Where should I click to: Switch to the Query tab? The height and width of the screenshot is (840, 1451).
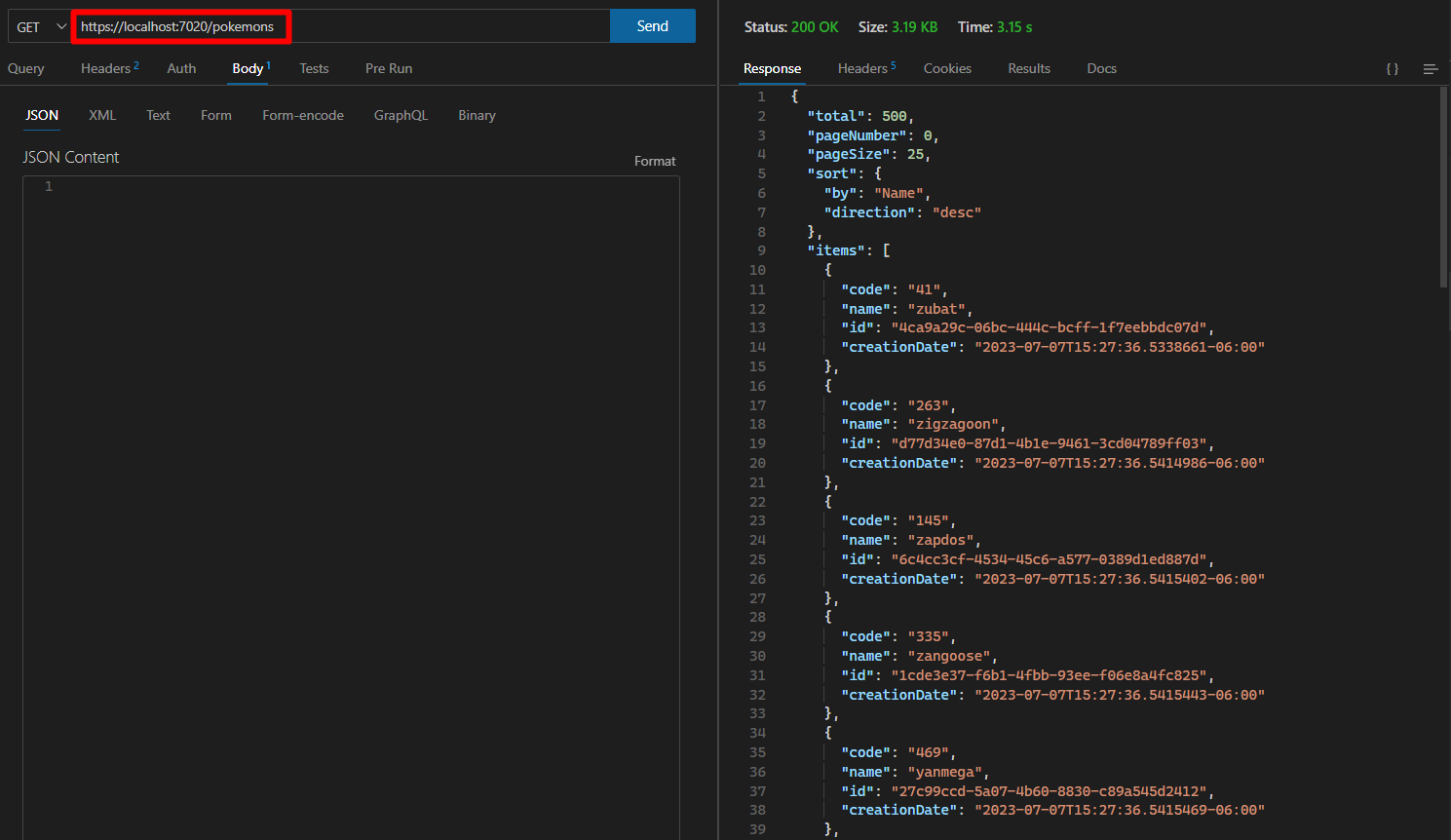click(x=26, y=69)
